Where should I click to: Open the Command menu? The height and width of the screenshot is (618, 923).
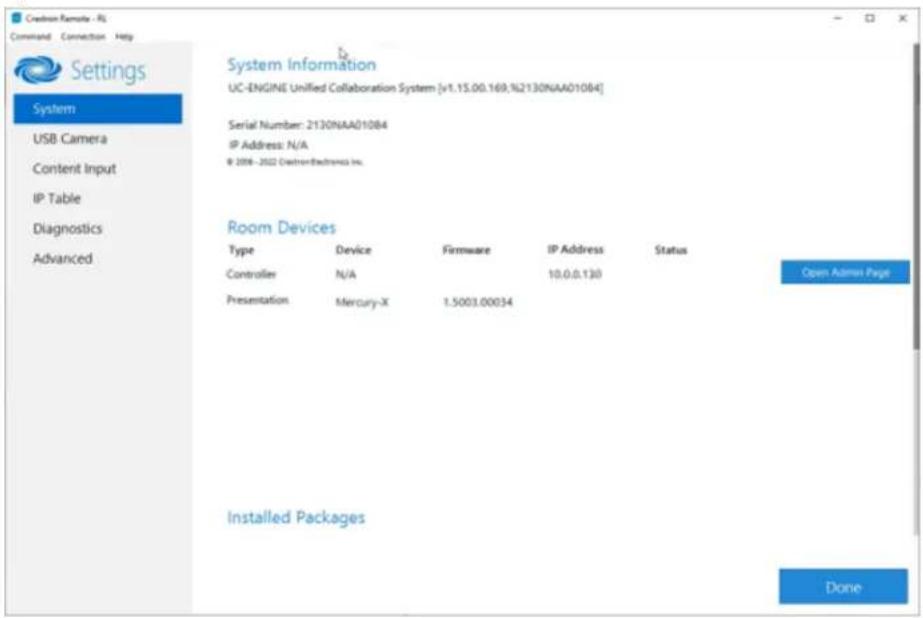[x=30, y=36]
